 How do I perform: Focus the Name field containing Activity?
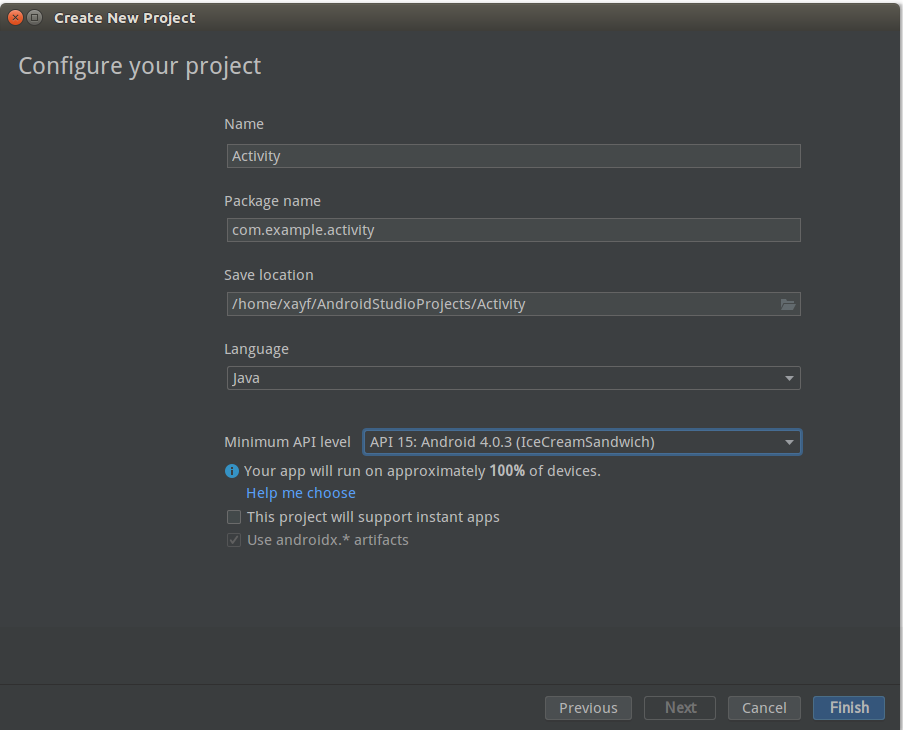click(x=513, y=156)
